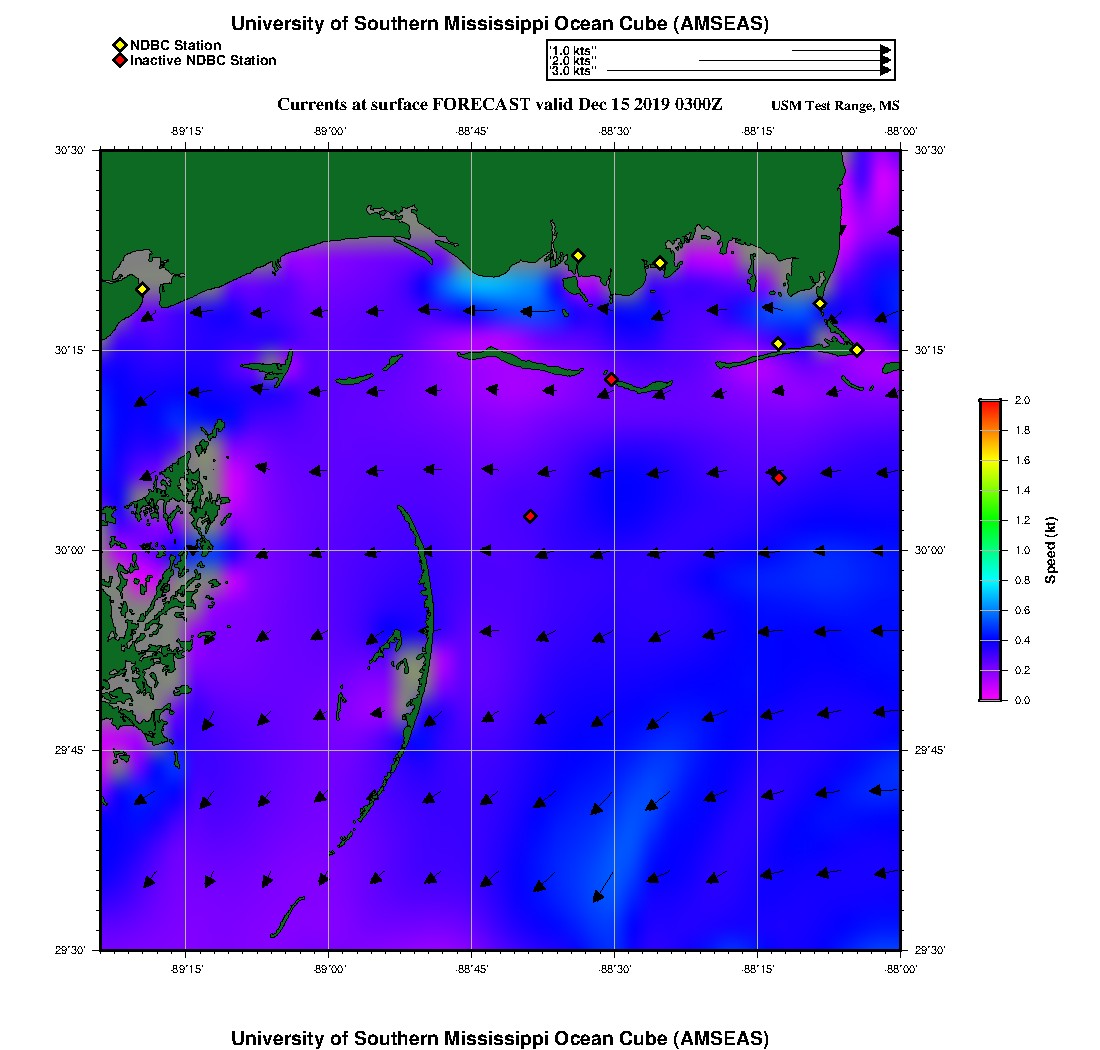Screen dimensions: 1100x1050
Task: Click the color bar value 0.0
Action: point(1022,700)
